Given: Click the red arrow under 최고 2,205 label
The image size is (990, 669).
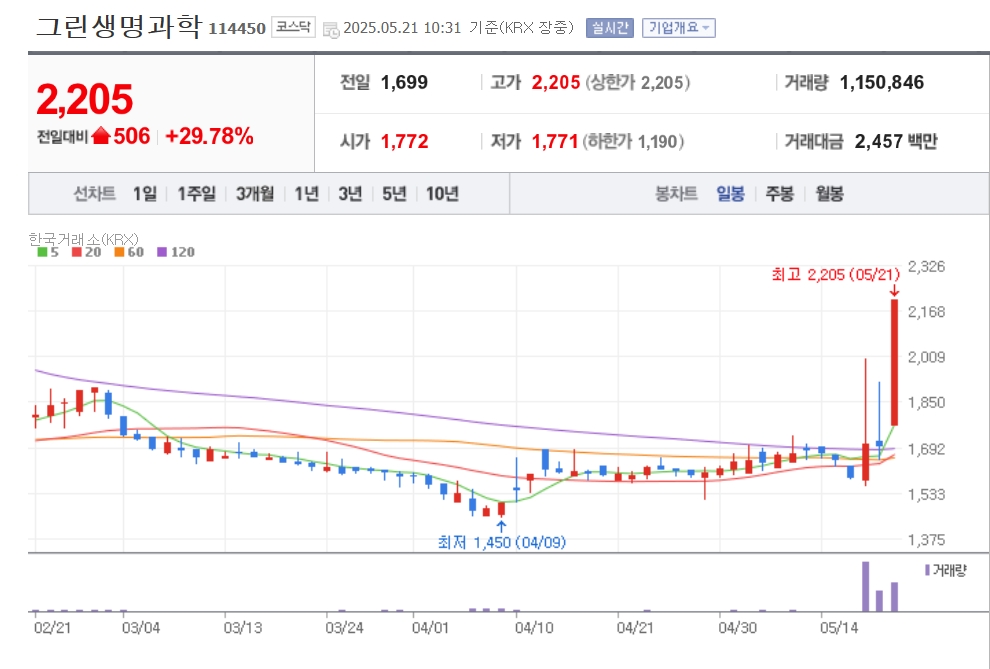Looking at the screenshot, I should coord(893,290).
